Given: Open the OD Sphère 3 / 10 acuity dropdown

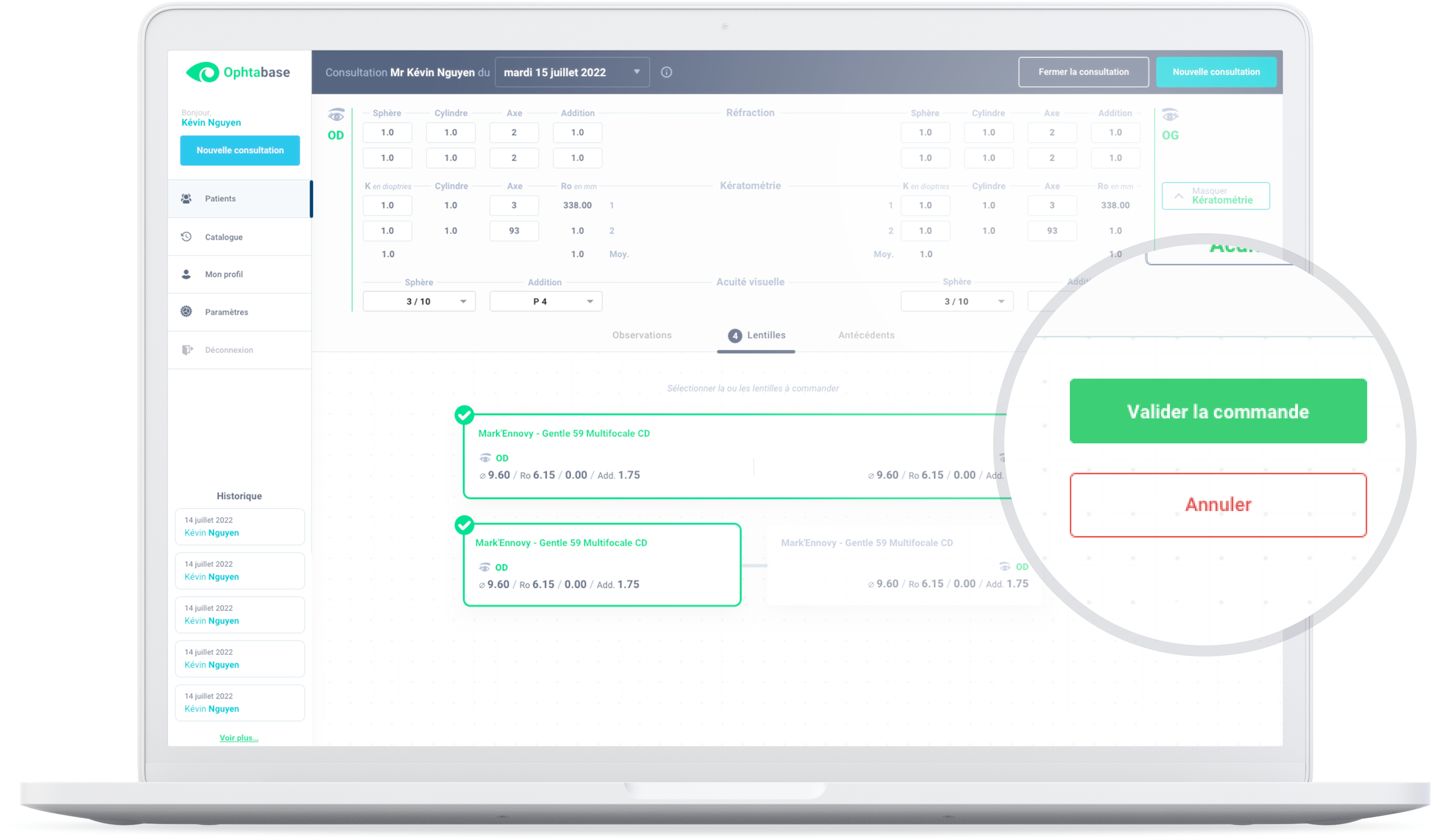Looking at the screenshot, I should (x=419, y=302).
